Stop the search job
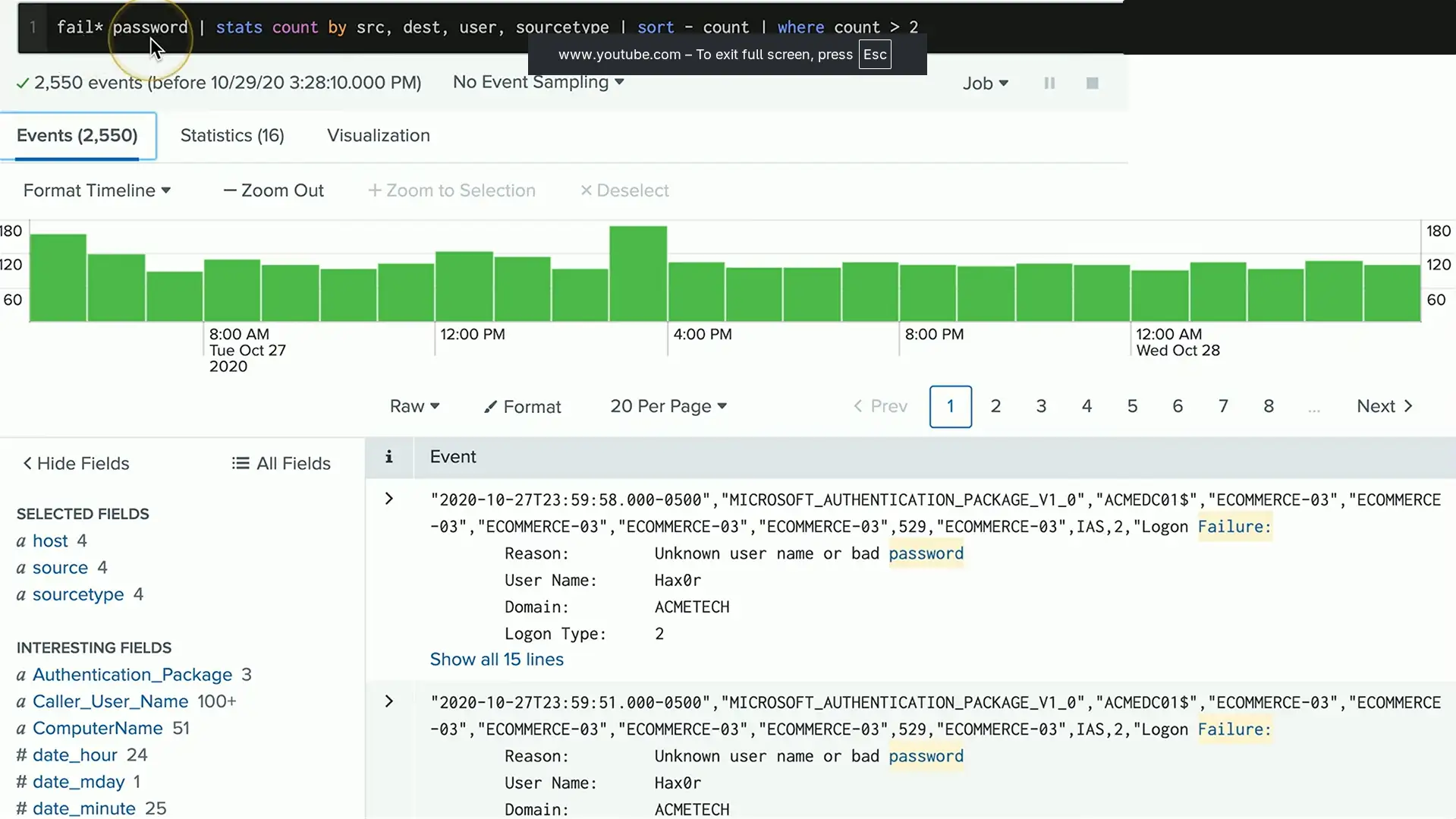The height and width of the screenshot is (819, 1456). (x=1092, y=83)
